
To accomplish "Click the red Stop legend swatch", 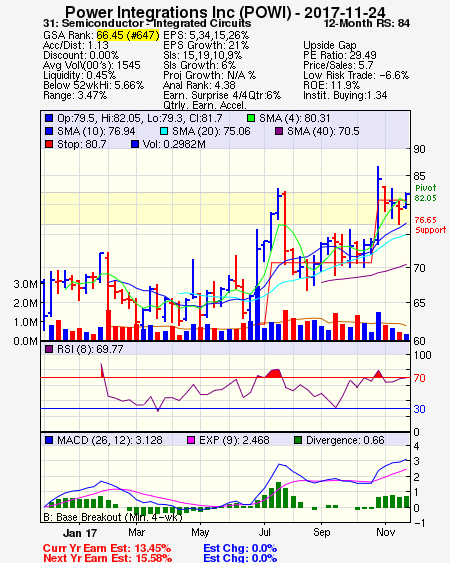I will (49, 144).
